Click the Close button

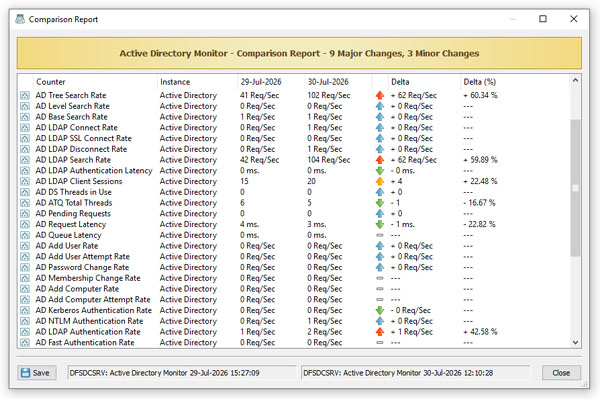tap(561, 373)
